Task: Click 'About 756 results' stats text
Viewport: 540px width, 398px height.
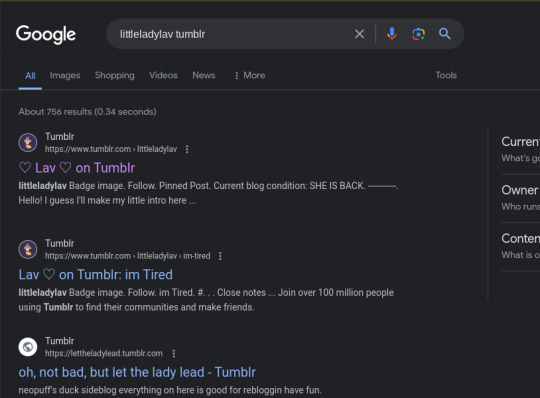Action: (x=87, y=112)
